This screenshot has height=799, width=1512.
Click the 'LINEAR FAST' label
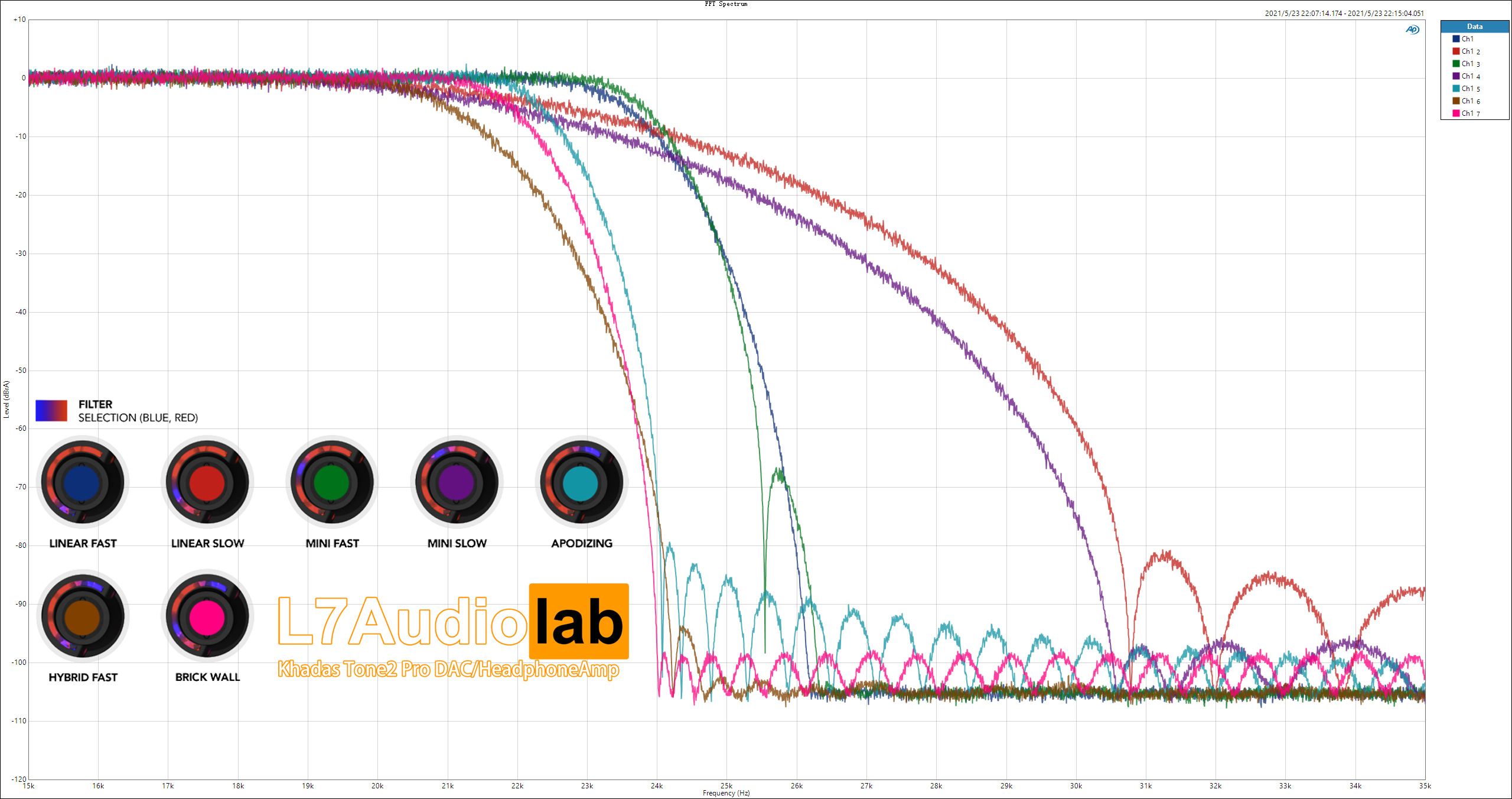click(83, 543)
